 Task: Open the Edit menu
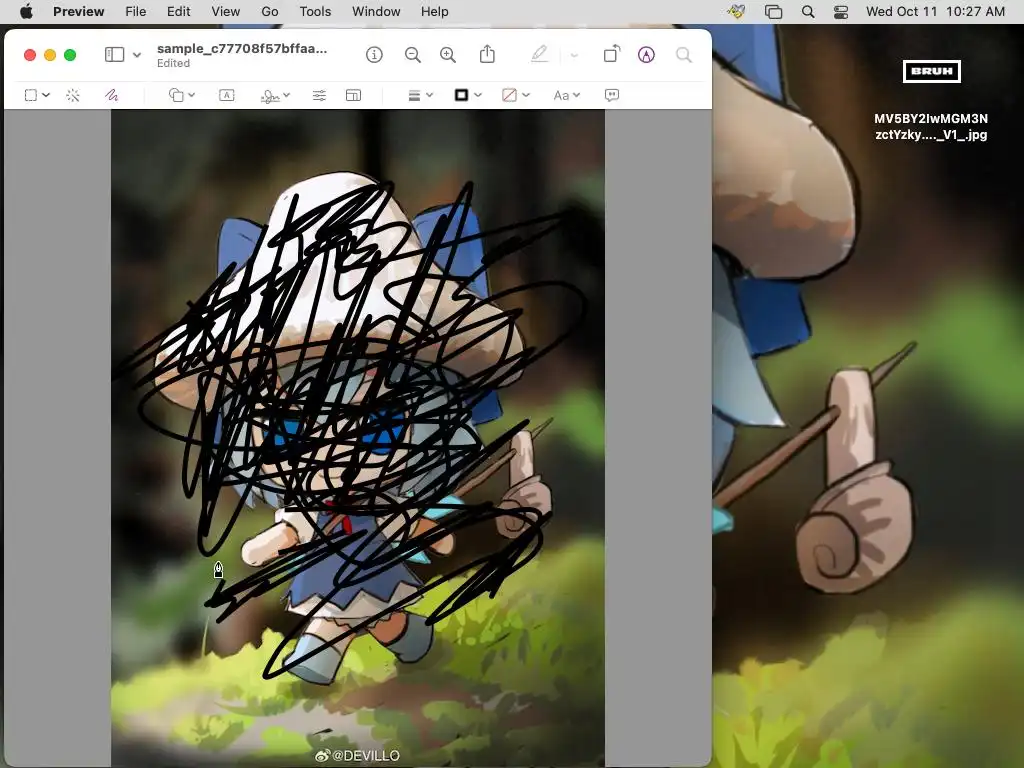(178, 12)
